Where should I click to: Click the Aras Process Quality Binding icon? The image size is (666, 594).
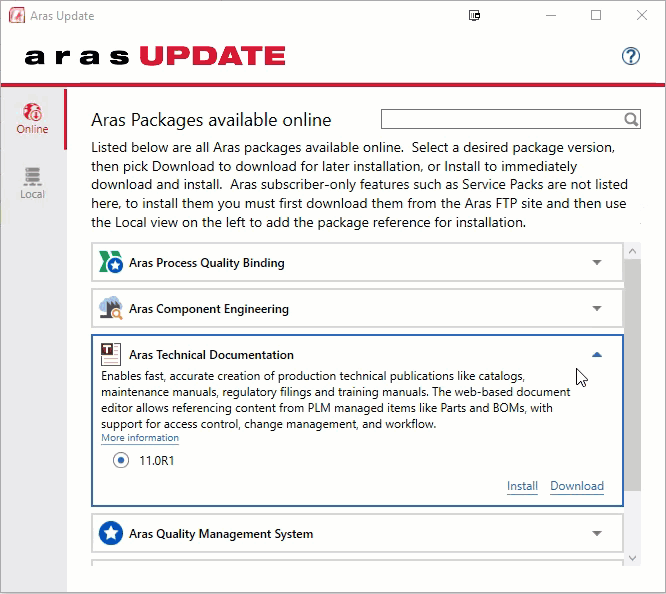click(x=111, y=263)
